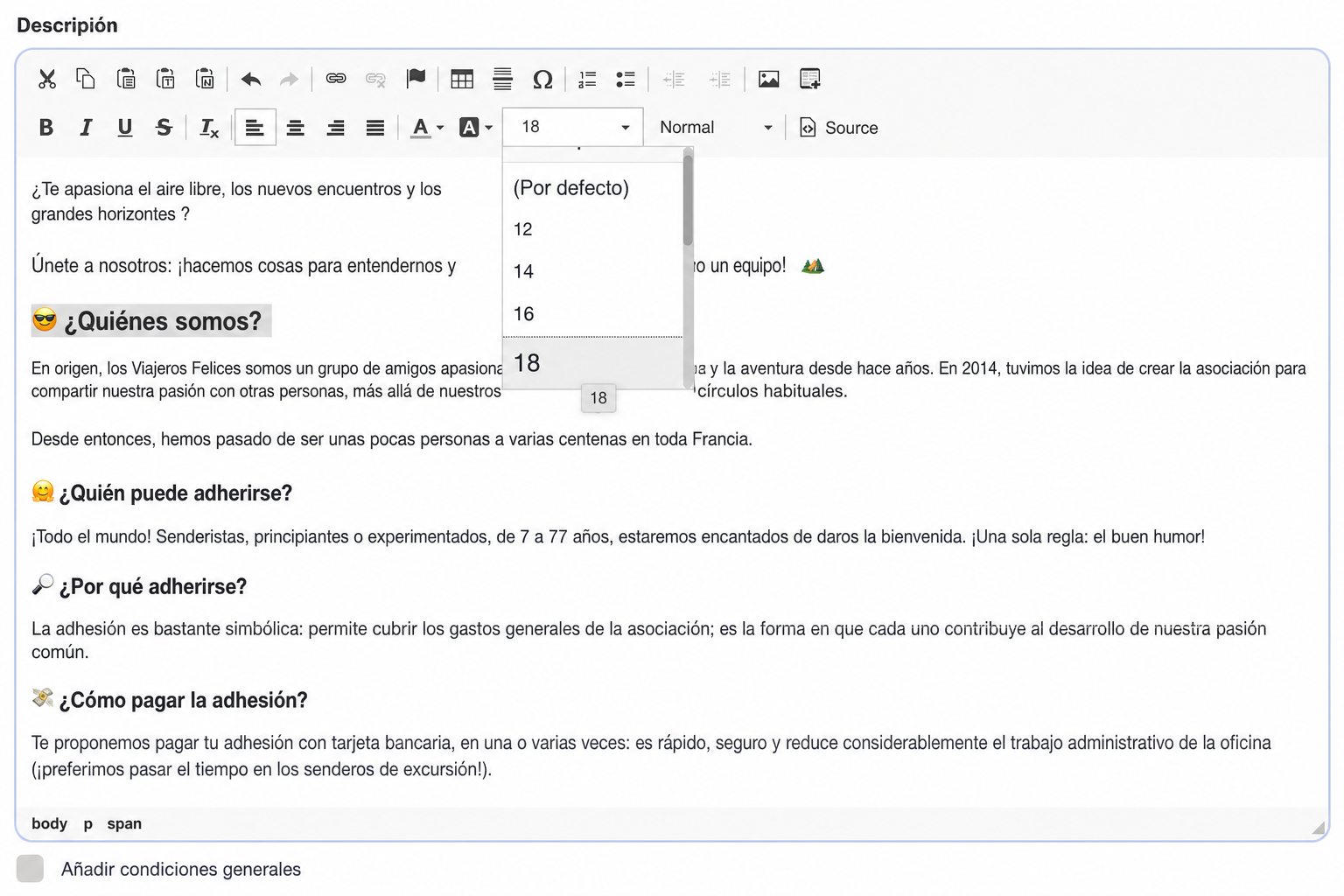1344x896 pixels.
Task: Open the text color dropdown
Action: point(427,128)
